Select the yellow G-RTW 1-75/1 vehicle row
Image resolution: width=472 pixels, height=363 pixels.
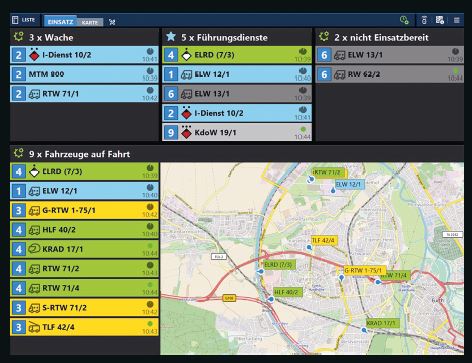click(x=84, y=210)
